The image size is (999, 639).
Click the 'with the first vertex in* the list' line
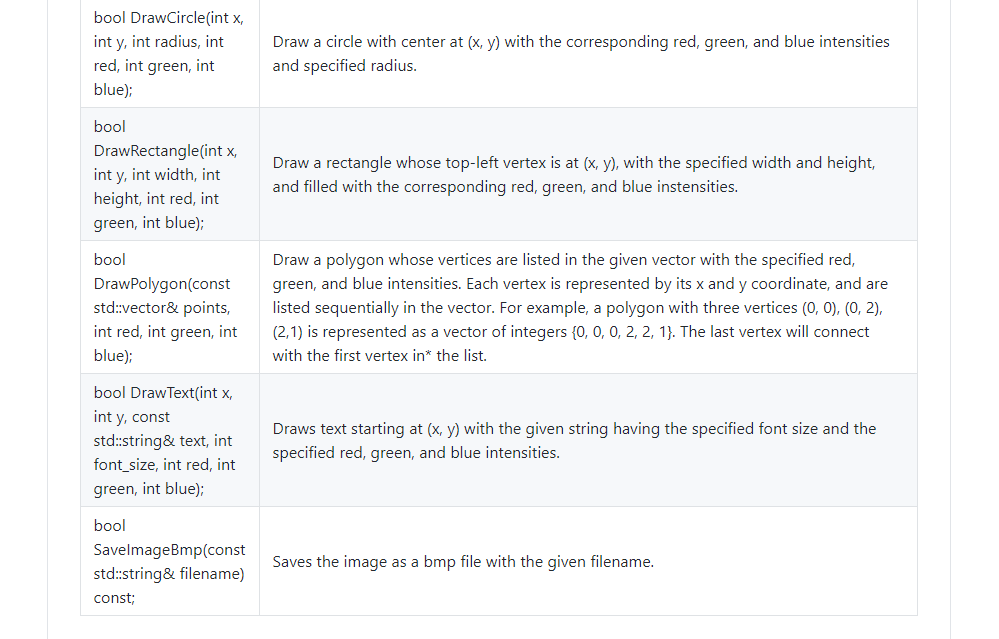[x=380, y=356]
